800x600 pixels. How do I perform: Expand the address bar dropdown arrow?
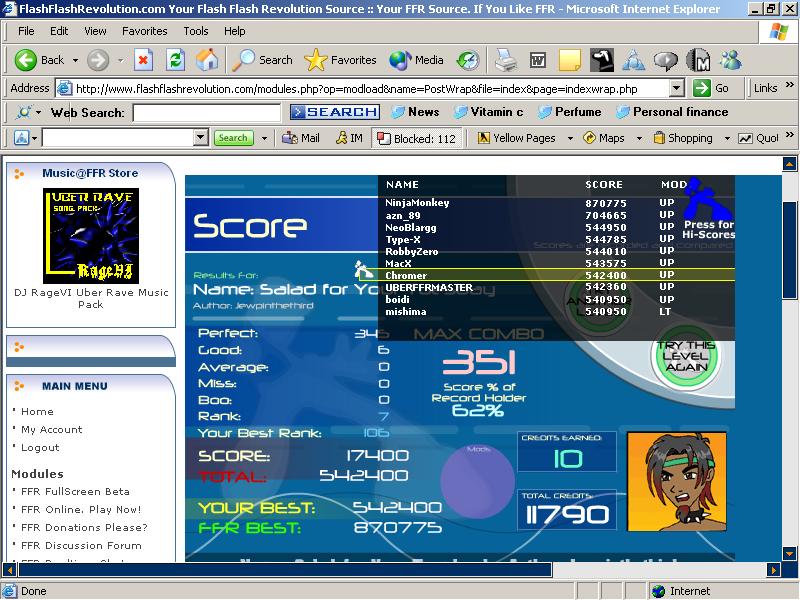677,88
